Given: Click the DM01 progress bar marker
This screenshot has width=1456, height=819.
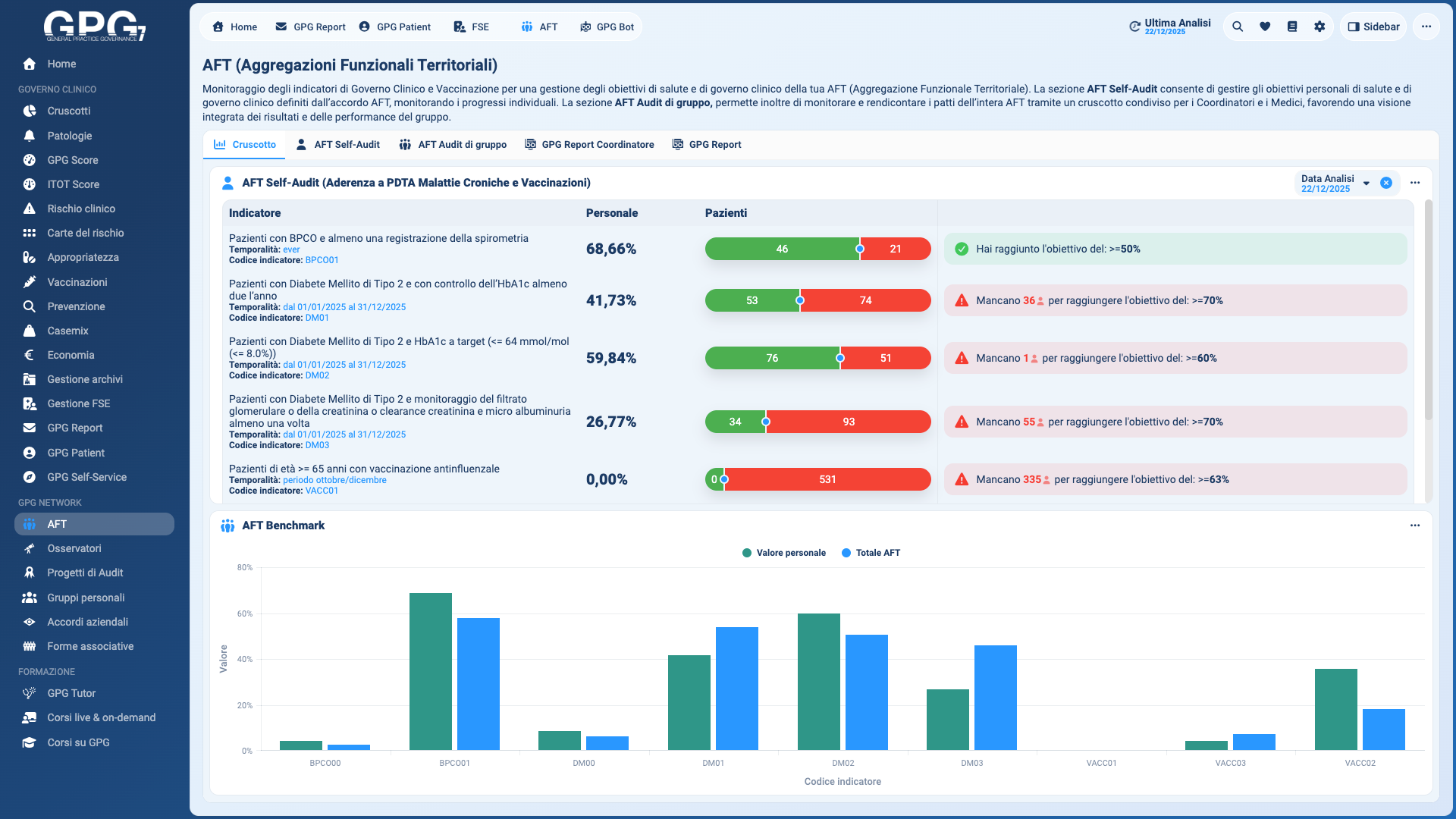Looking at the screenshot, I should click(x=800, y=300).
